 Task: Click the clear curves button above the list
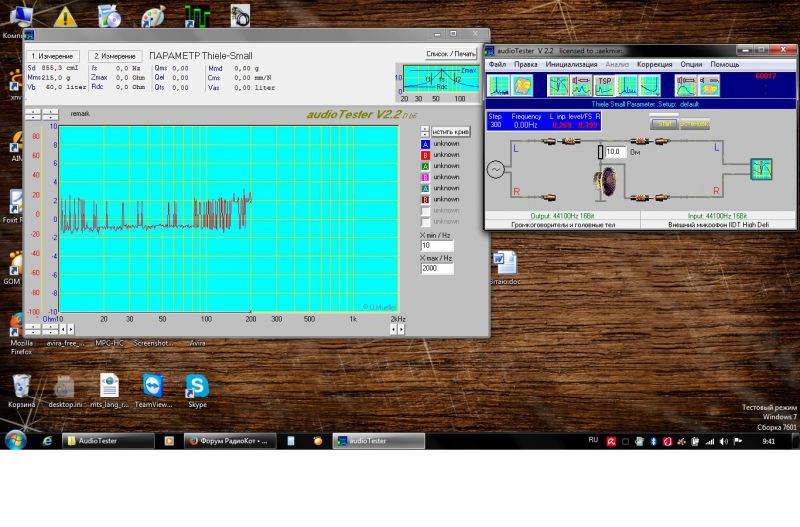pyautogui.click(x=451, y=132)
